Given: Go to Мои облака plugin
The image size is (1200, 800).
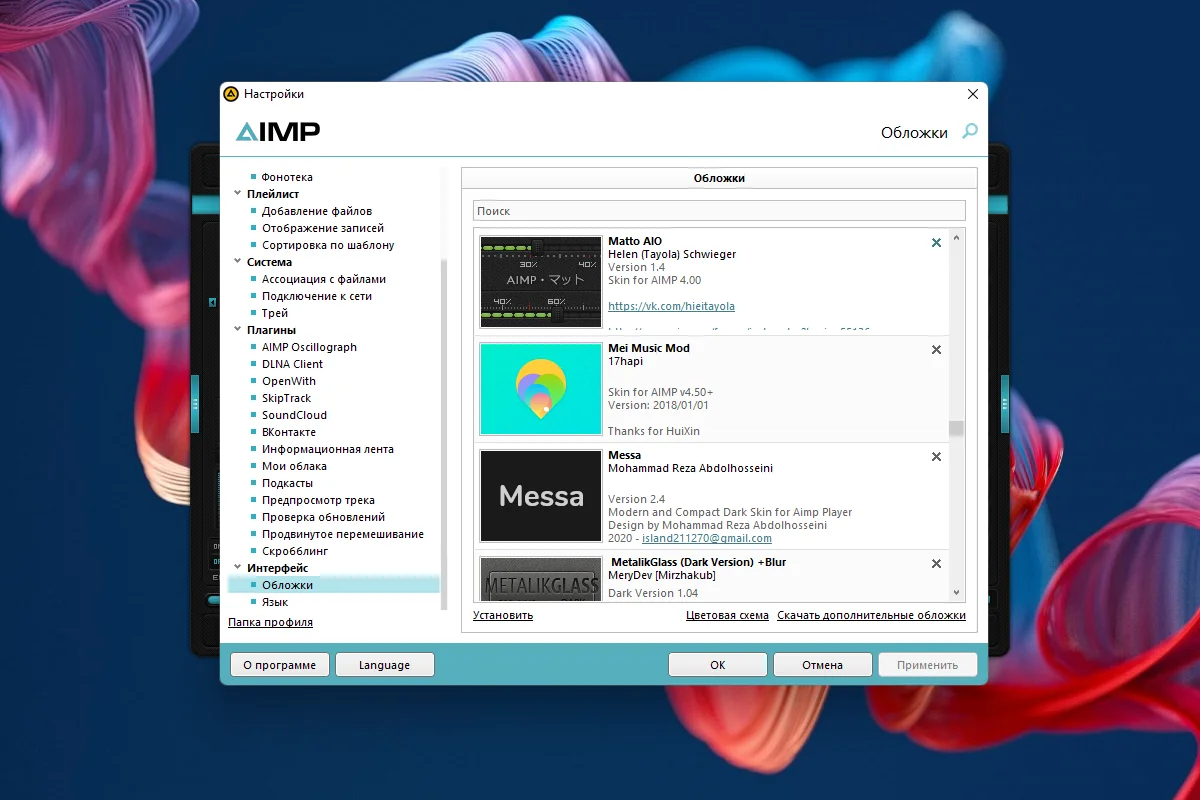Looking at the screenshot, I should (294, 466).
